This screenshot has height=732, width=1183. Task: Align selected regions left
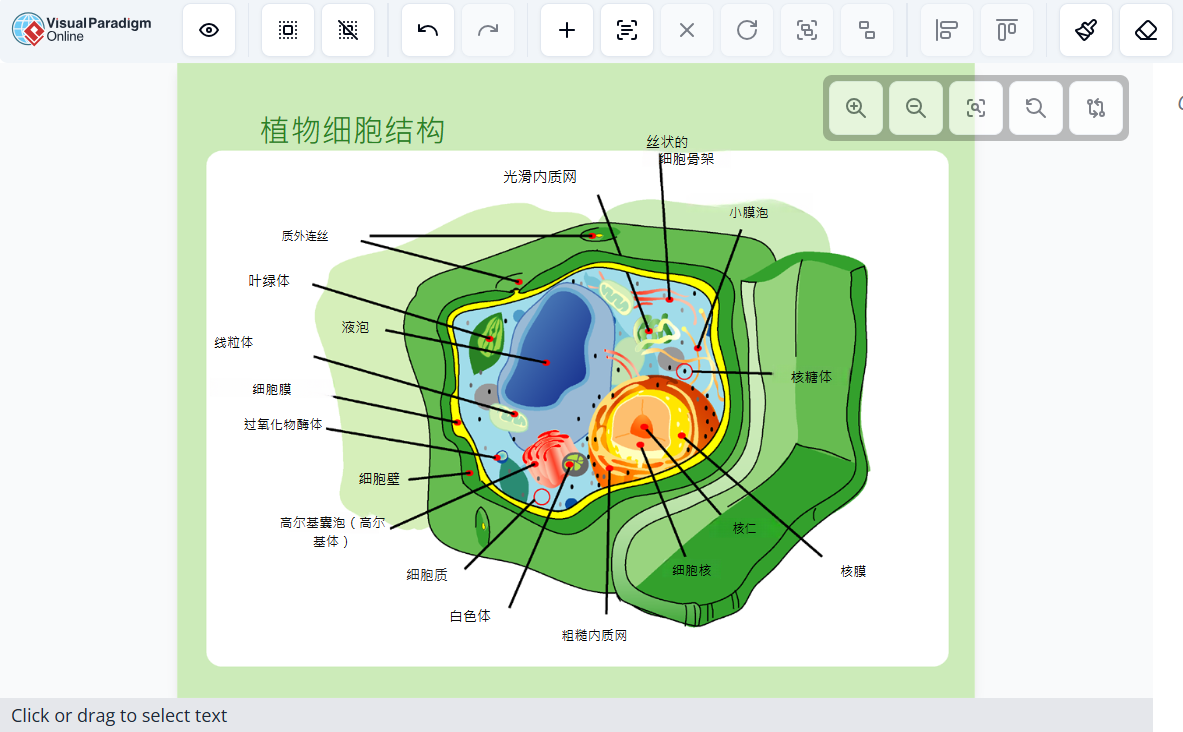(x=946, y=30)
